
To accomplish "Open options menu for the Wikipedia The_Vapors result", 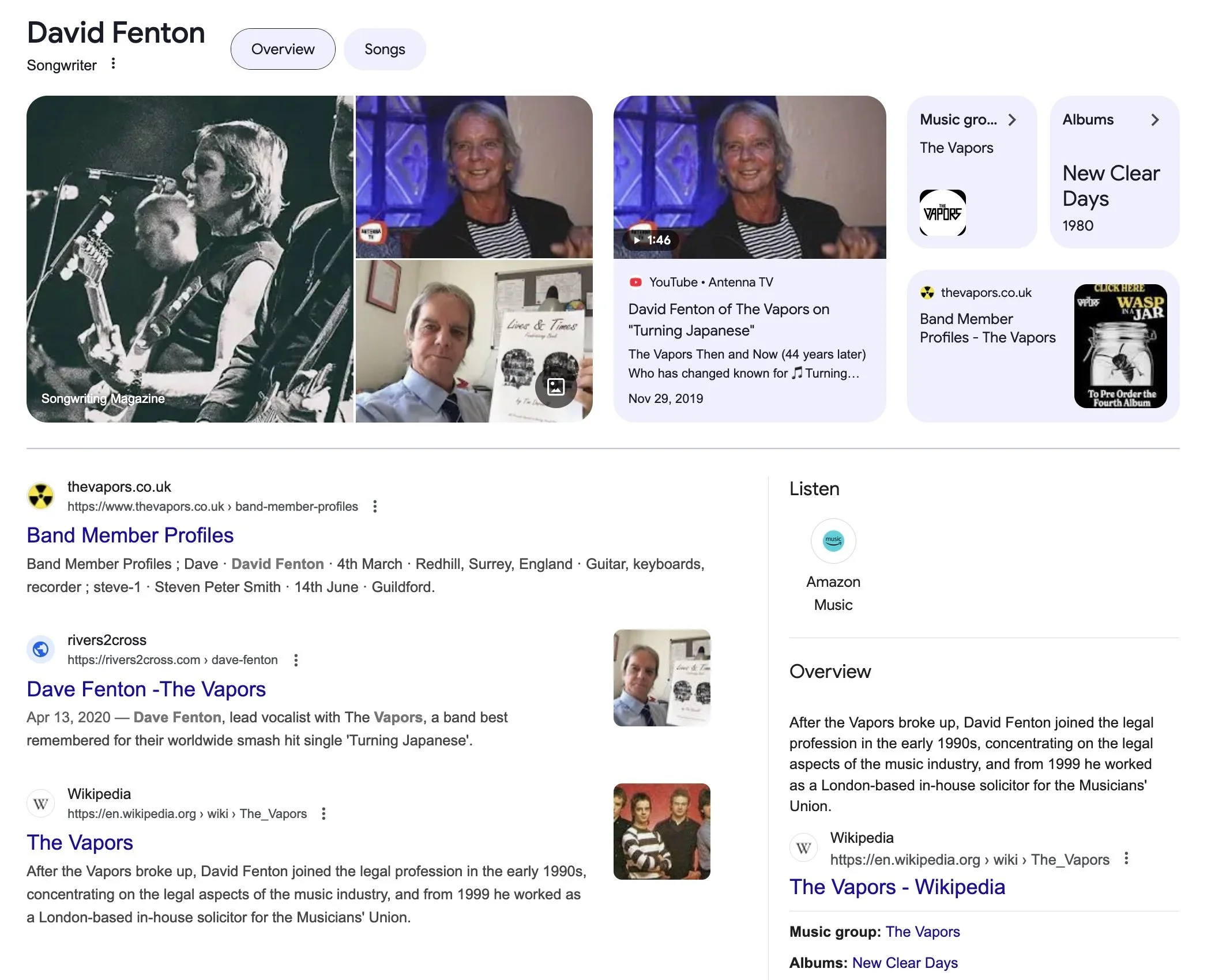I will tap(324, 814).
